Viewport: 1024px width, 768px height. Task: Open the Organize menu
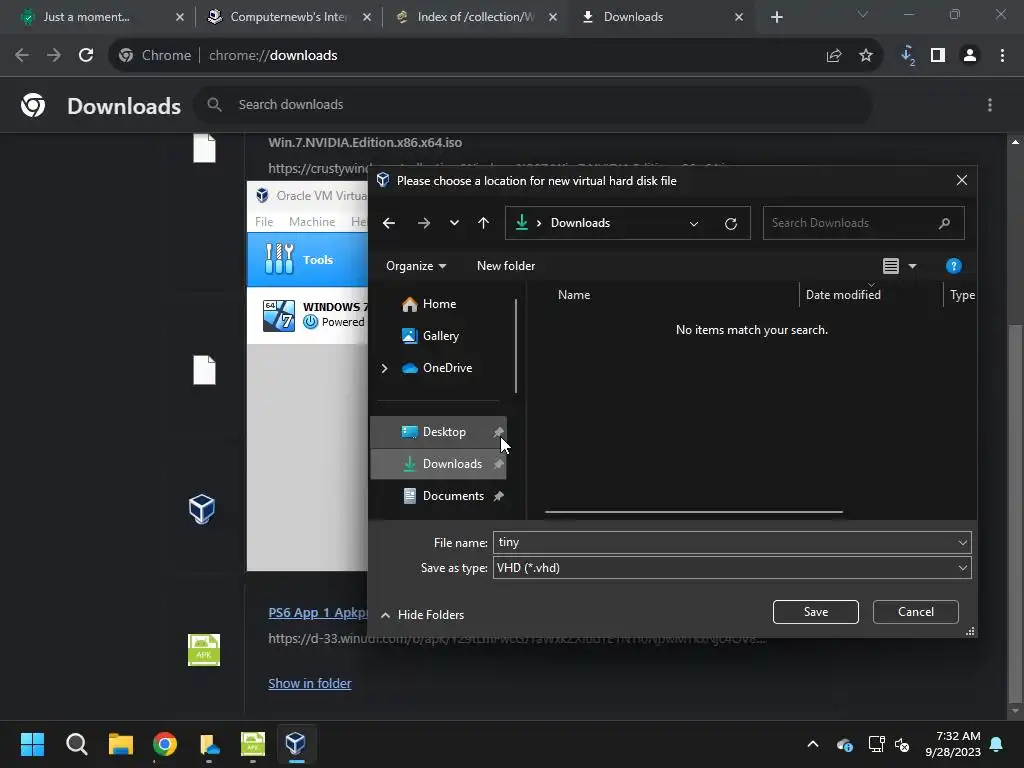click(416, 266)
